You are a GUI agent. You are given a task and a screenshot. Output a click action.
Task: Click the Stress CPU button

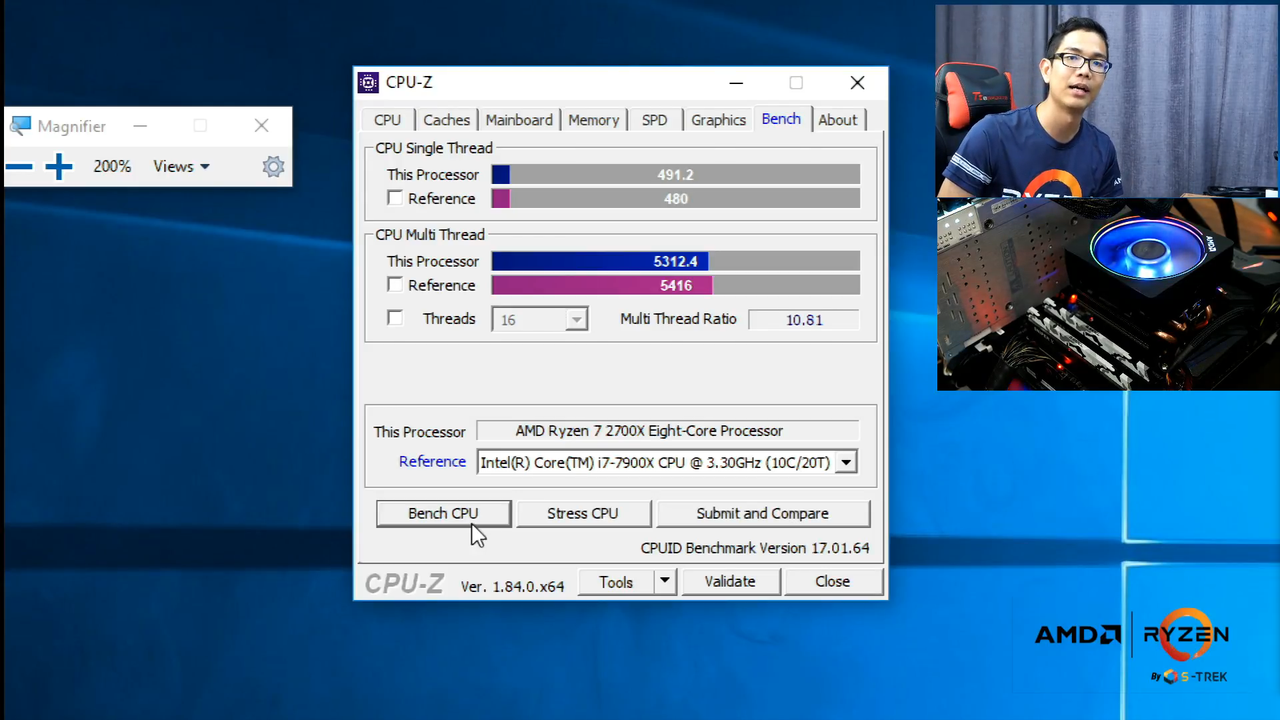582,513
